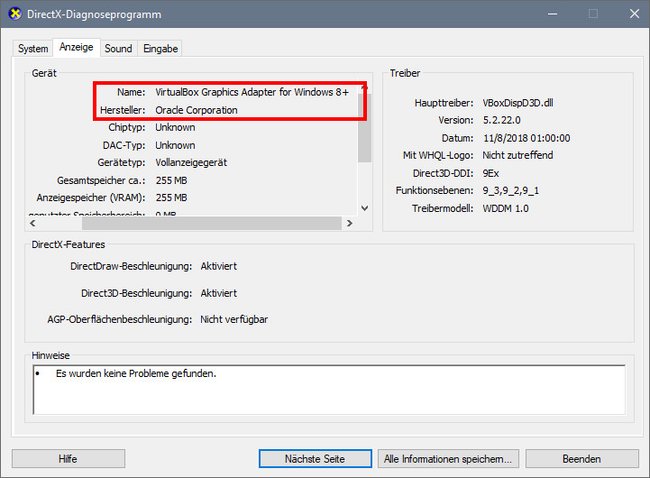The width and height of the screenshot is (650, 478).
Task: Click the 'Version:' label in Treiber group
Action: [x=456, y=120]
